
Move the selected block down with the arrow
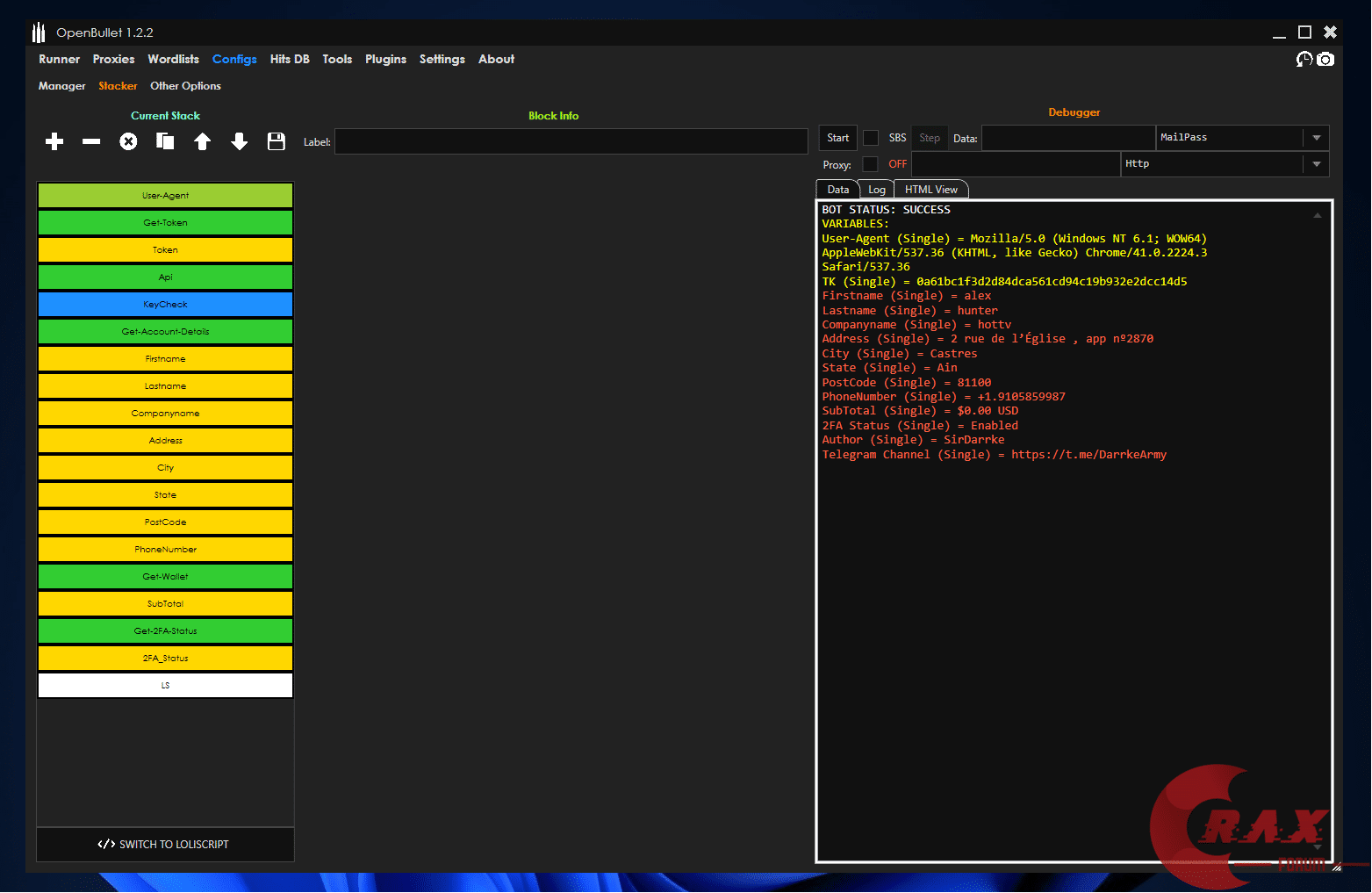tap(239, 141)
